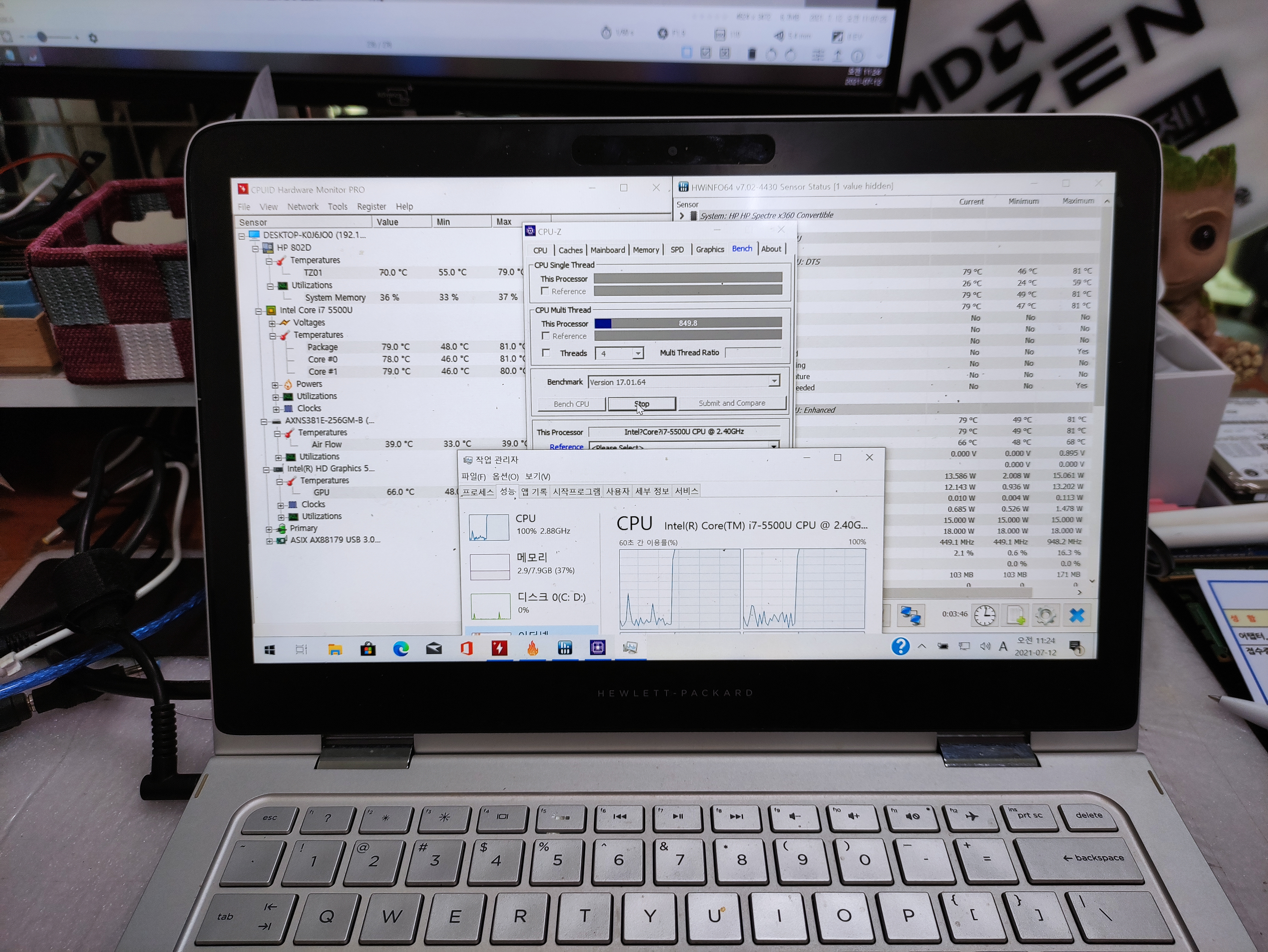This screenshot has width=1268, height=952.
Task: Open the Tools menu in HWMonitor
Action: click(337, 207)
